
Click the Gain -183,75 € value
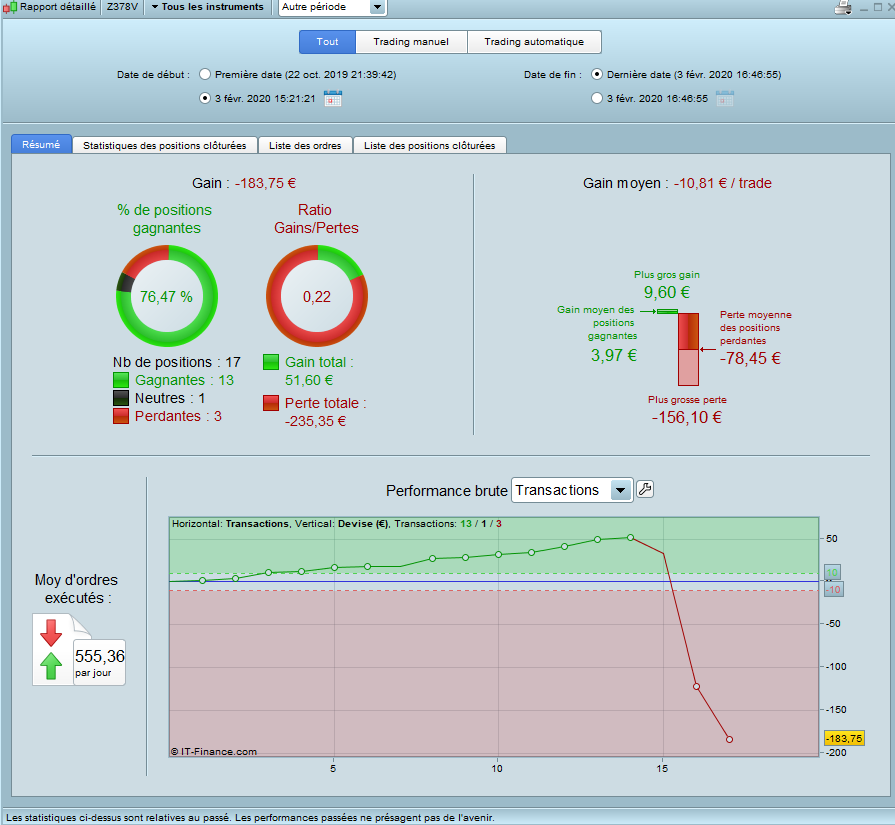[265, 183]
